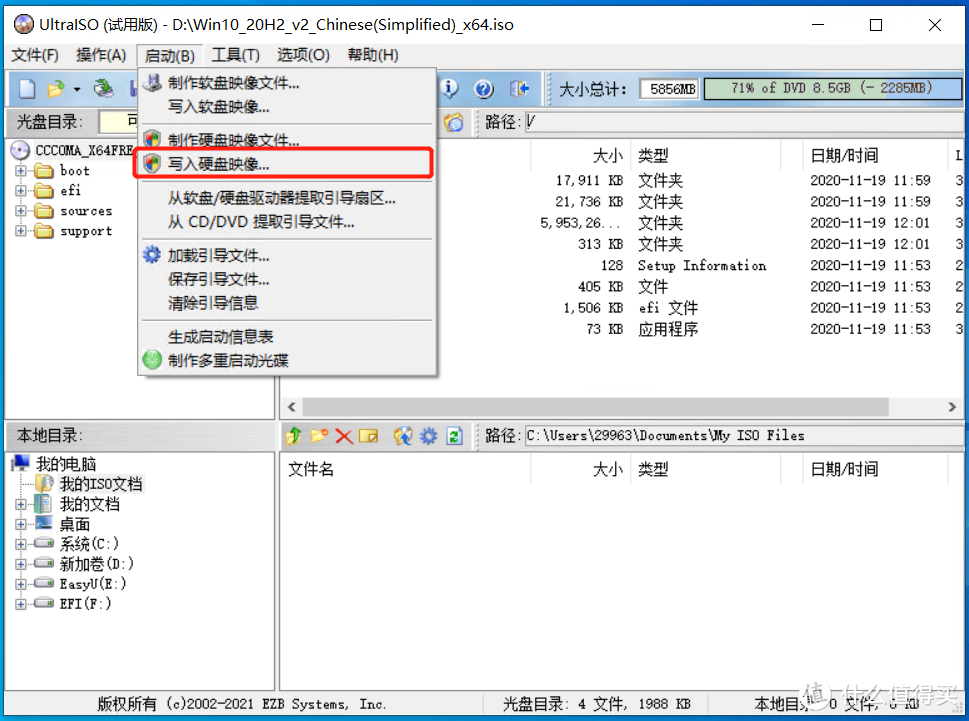Viewport: 969px width, 721px height.
Task: Click the go up folder icon in local toolbar
Action: tap(294, 436)
